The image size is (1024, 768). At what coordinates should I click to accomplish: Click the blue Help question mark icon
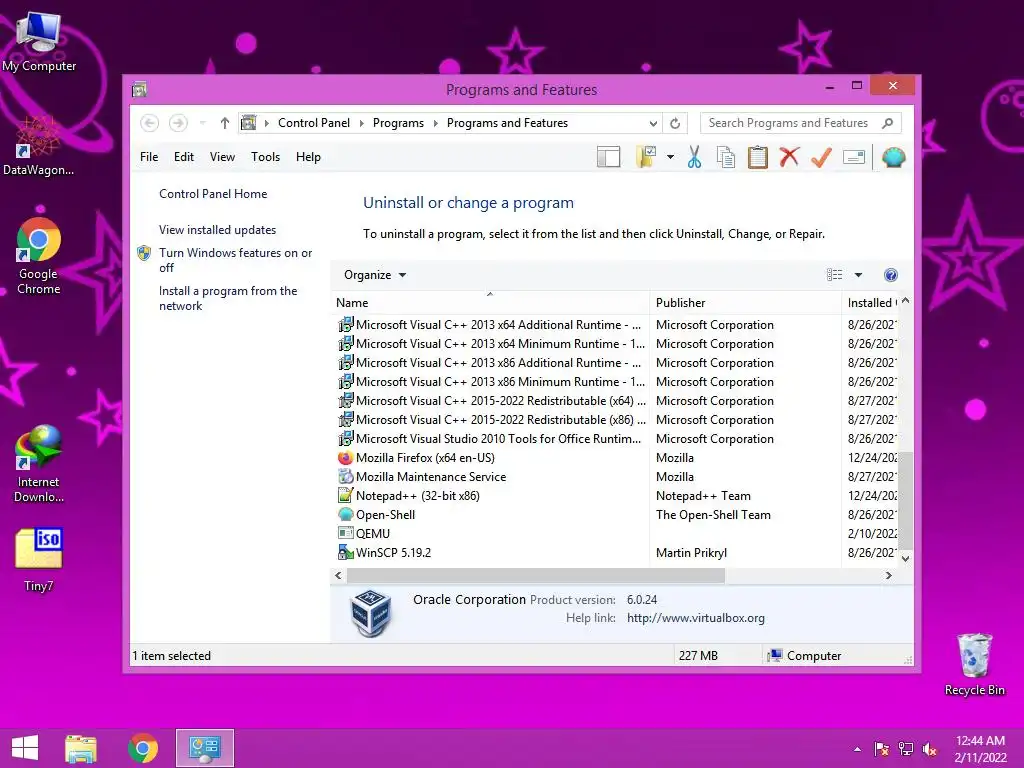[x=890, y=275]
